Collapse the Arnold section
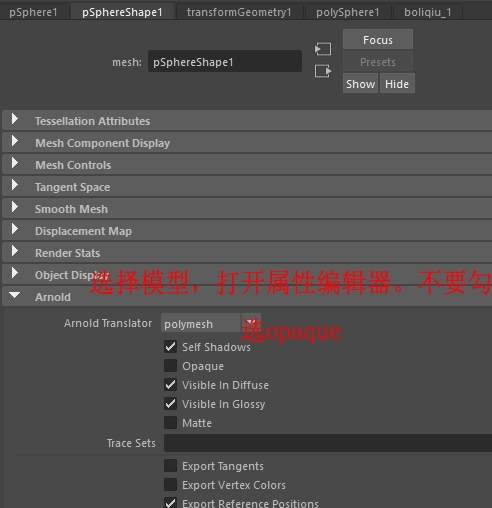The image size is (492, 508). click(247, 297)
